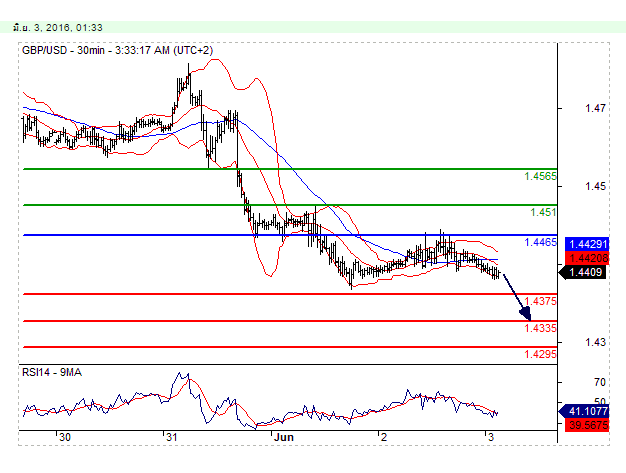Click the RSI value tag 41.1077

[584, 411]
